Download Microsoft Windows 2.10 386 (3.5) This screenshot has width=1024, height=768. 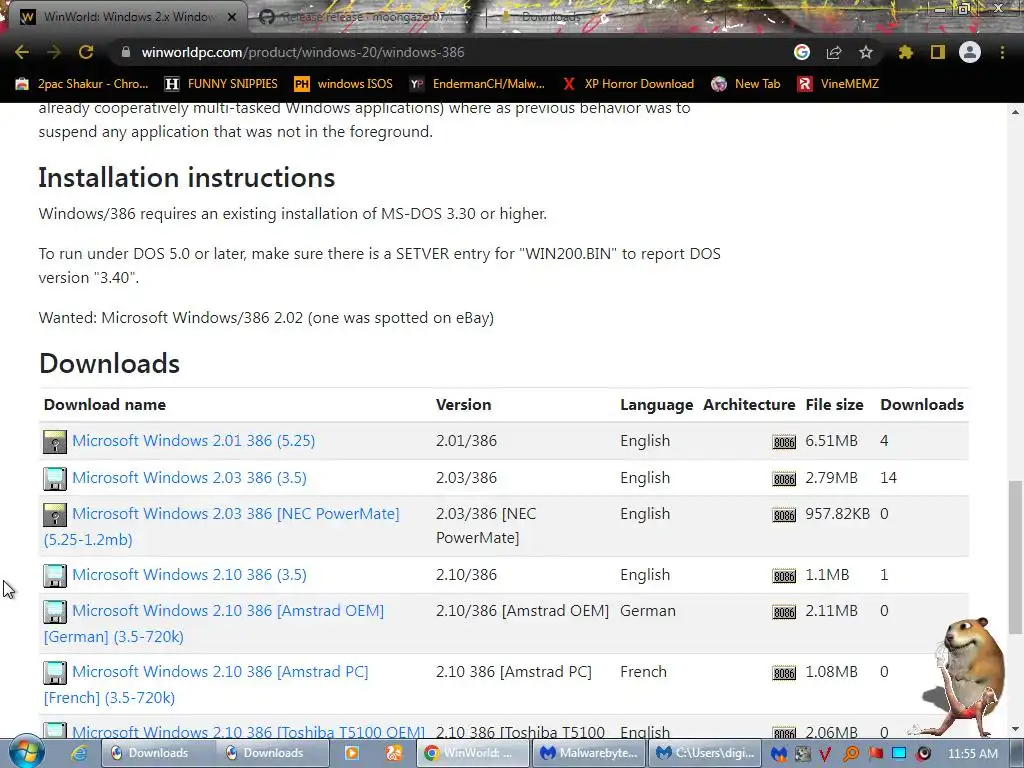pos(189,575)
